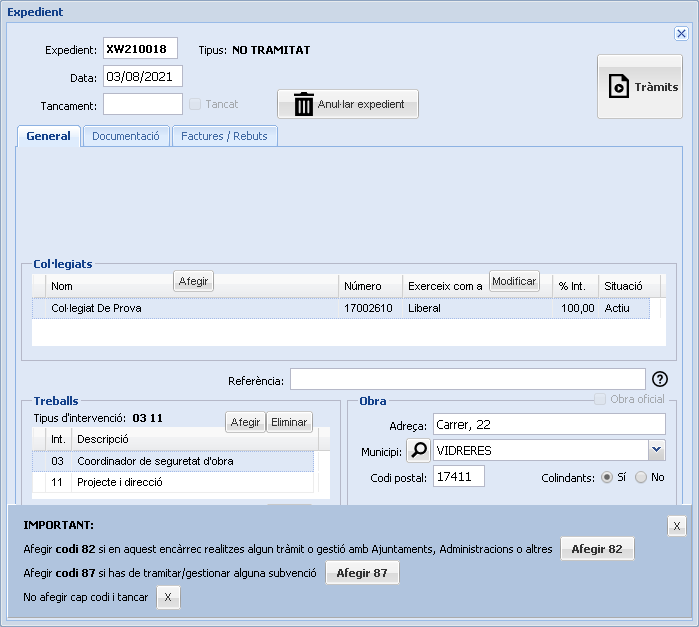Dismiss the IMPORTANT notice with its corner X

pyautogui.click(x=677, y=526)
